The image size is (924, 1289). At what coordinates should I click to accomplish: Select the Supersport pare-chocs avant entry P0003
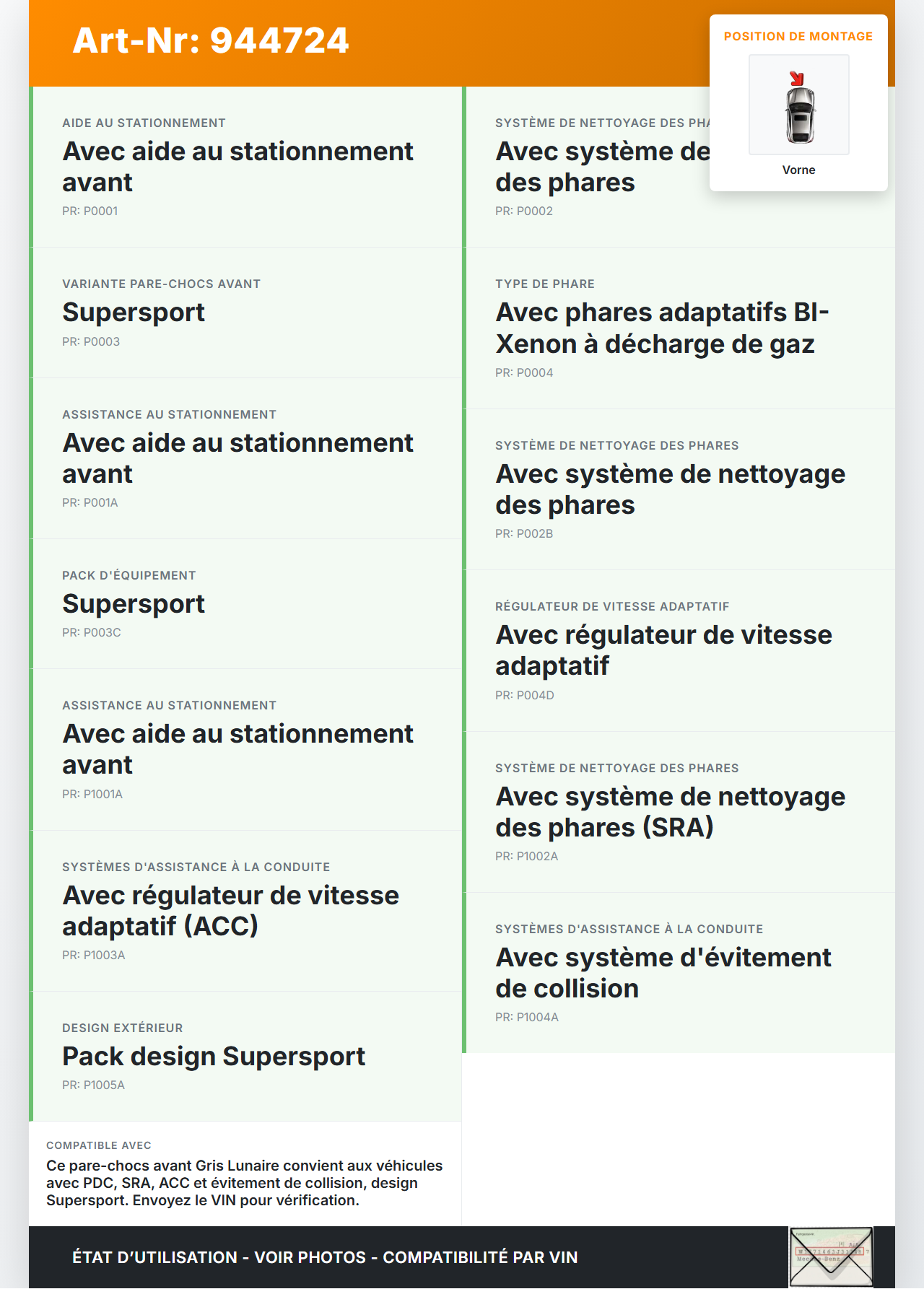245,313
